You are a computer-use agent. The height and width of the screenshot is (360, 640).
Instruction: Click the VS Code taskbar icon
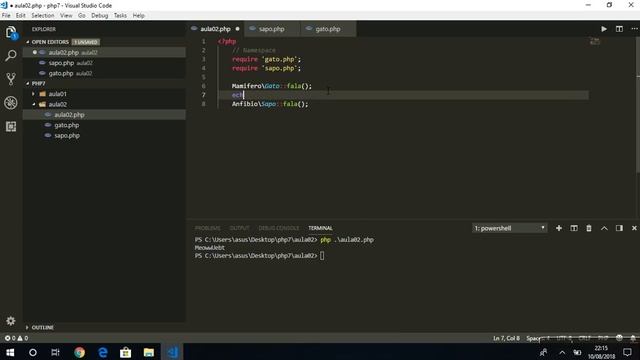[x=172, y=352]
